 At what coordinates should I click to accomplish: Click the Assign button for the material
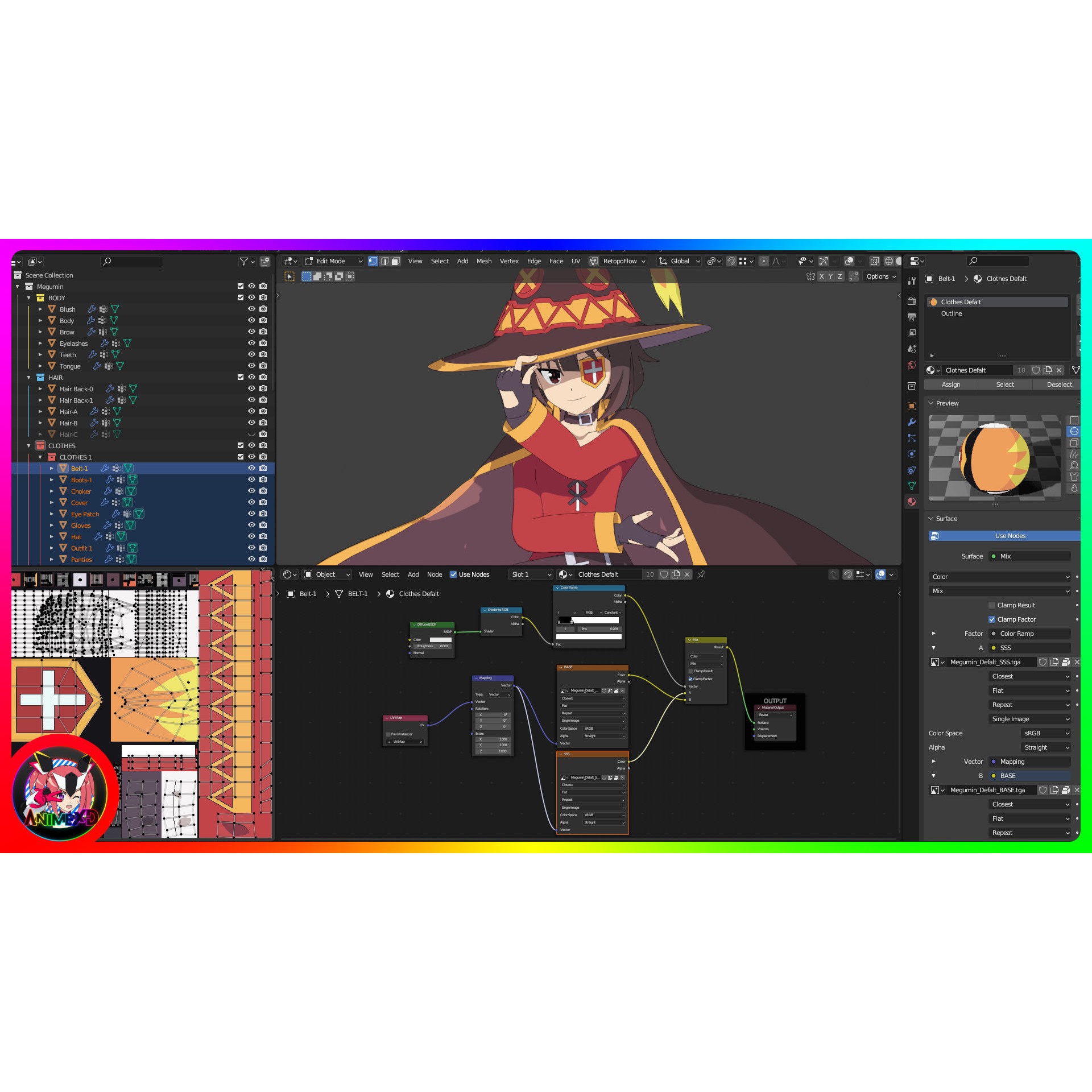click(x=951, y=384)
